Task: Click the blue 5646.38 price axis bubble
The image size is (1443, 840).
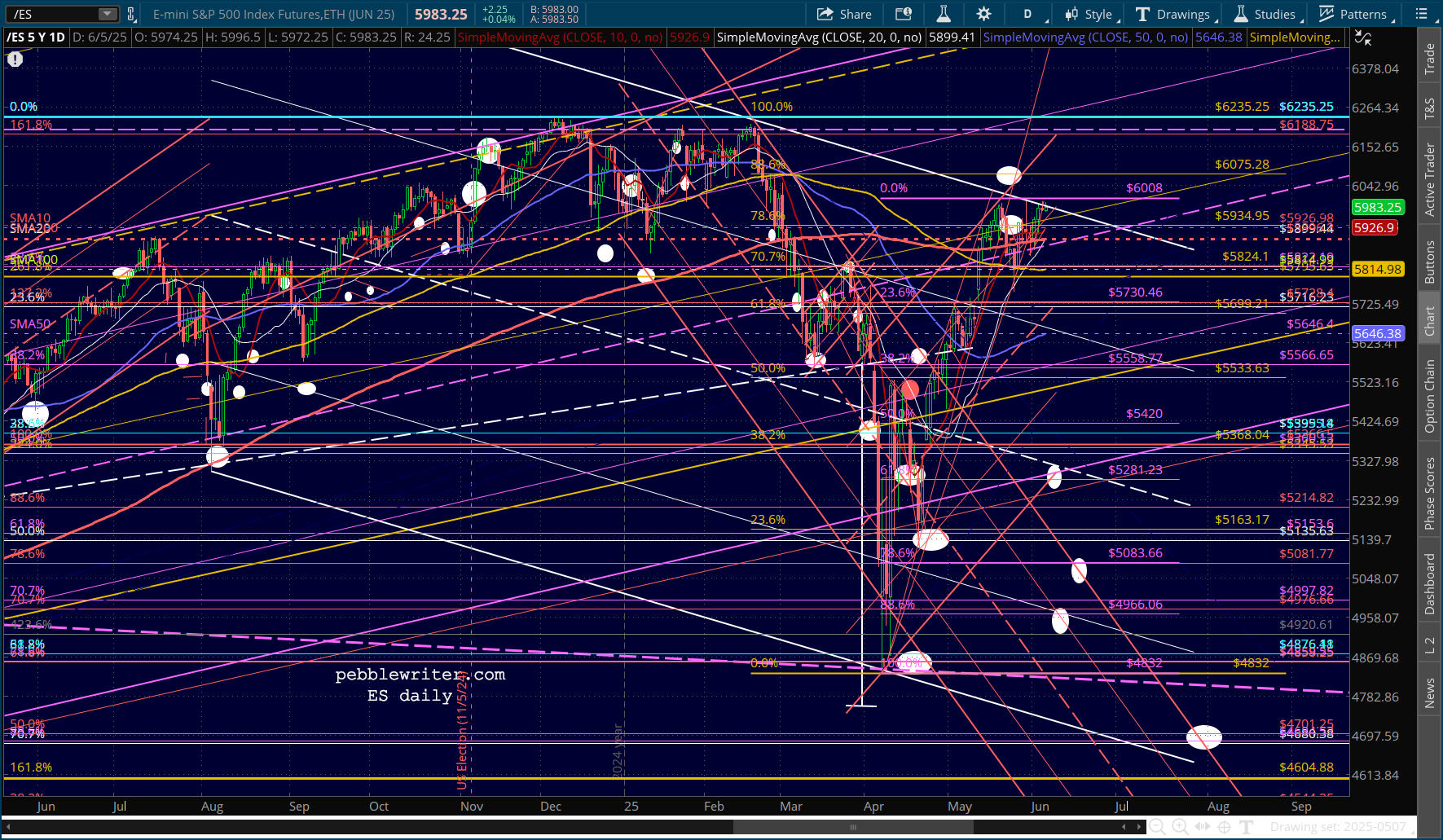Action: tap(1378, 333)
